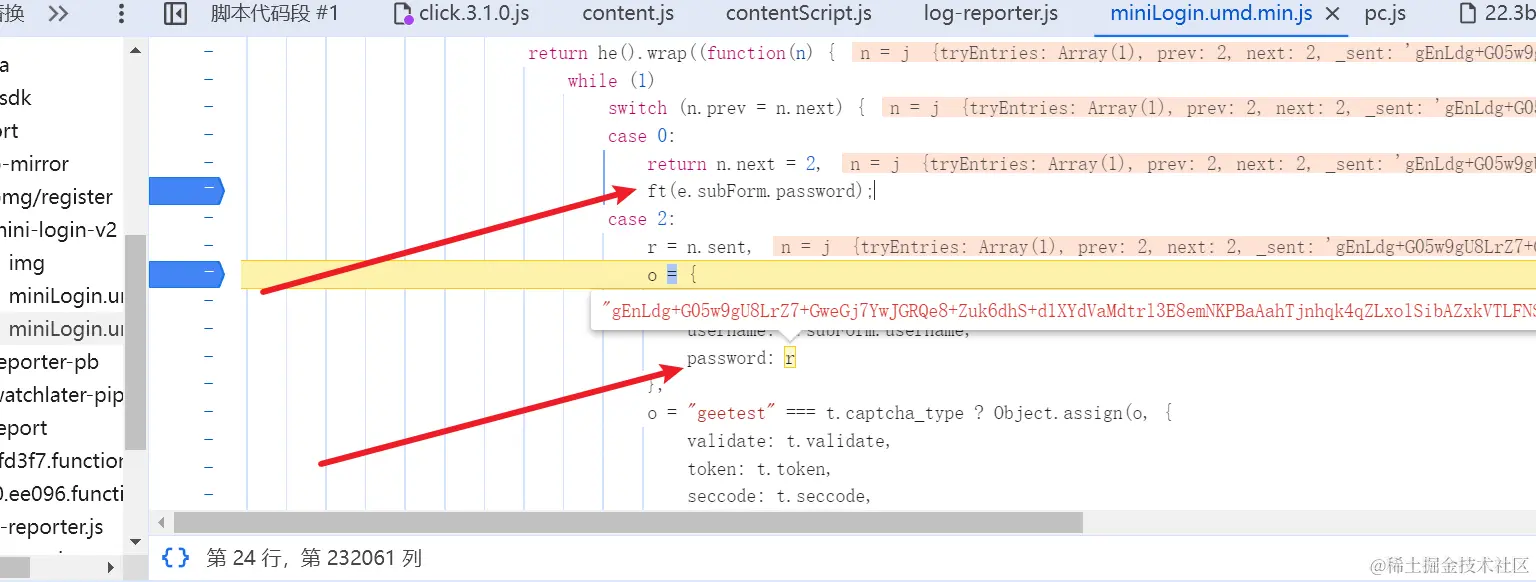Image resolution: width=1536 pixels, height=582 pixels.
Task: Click the 'return n.next = 2,' code
Action: tap(735, 164)
